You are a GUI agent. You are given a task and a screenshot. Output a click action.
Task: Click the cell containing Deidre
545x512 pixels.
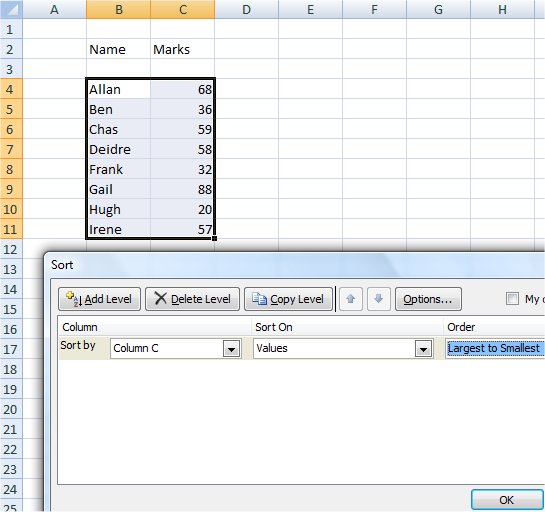point(119,149)
